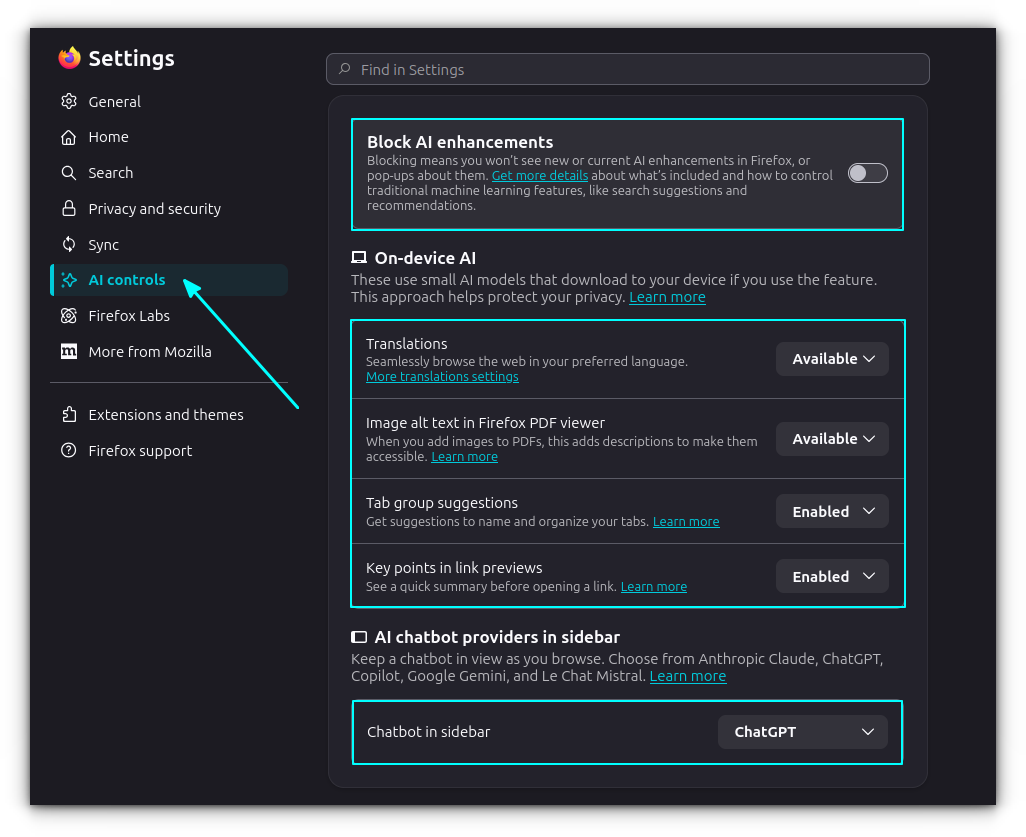Click the Home house icon

(69, 137)
